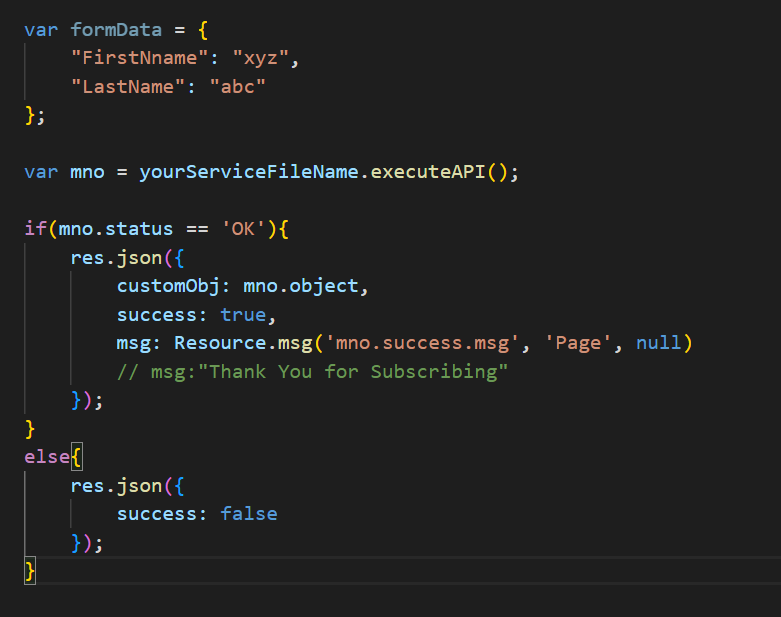Click the formData variable name
Viewport: 781px width, 617px height.
point(116,30)
